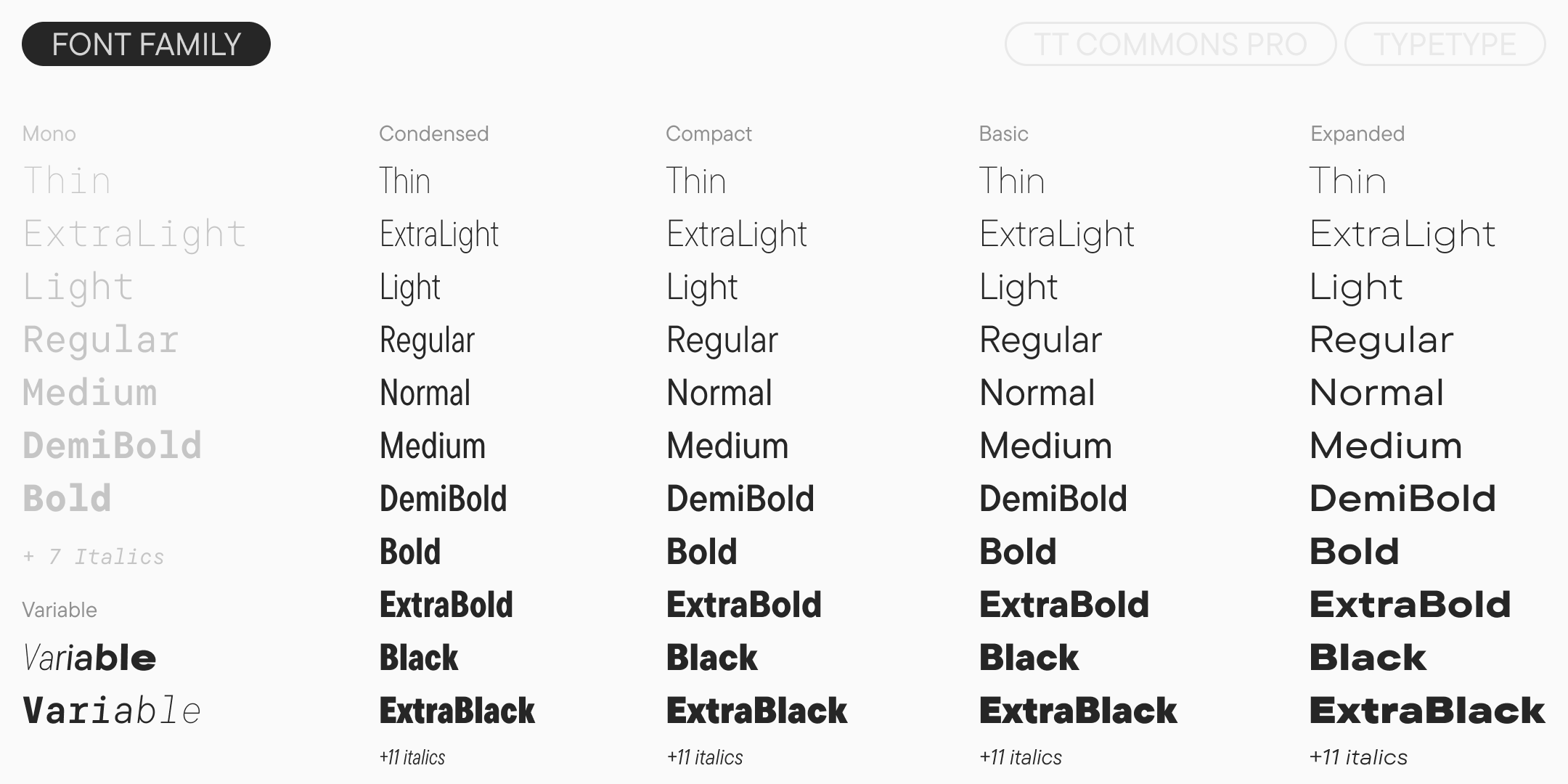Select Medium in the Basic column

(x=1045, y=446)
